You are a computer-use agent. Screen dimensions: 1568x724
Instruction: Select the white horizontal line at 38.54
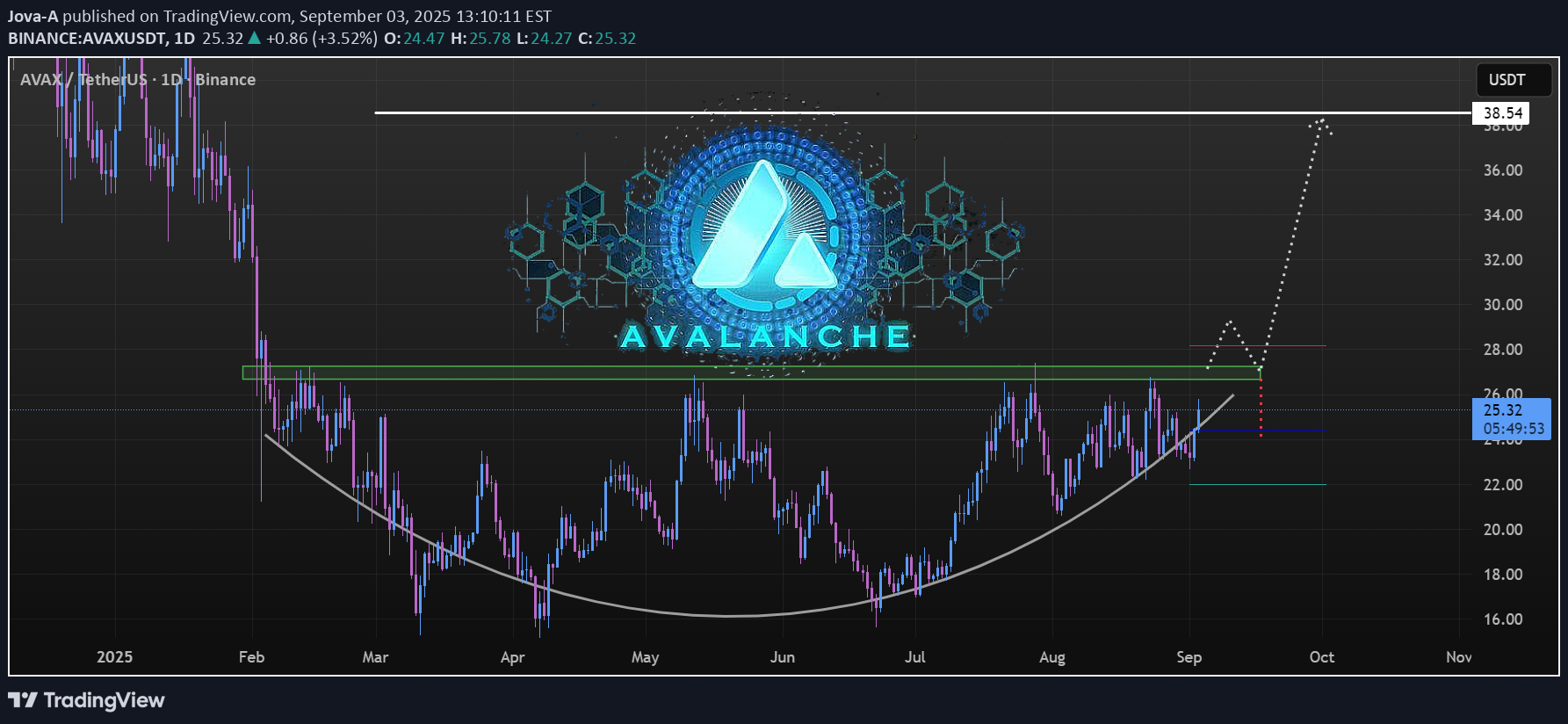[x=922, y=112]
